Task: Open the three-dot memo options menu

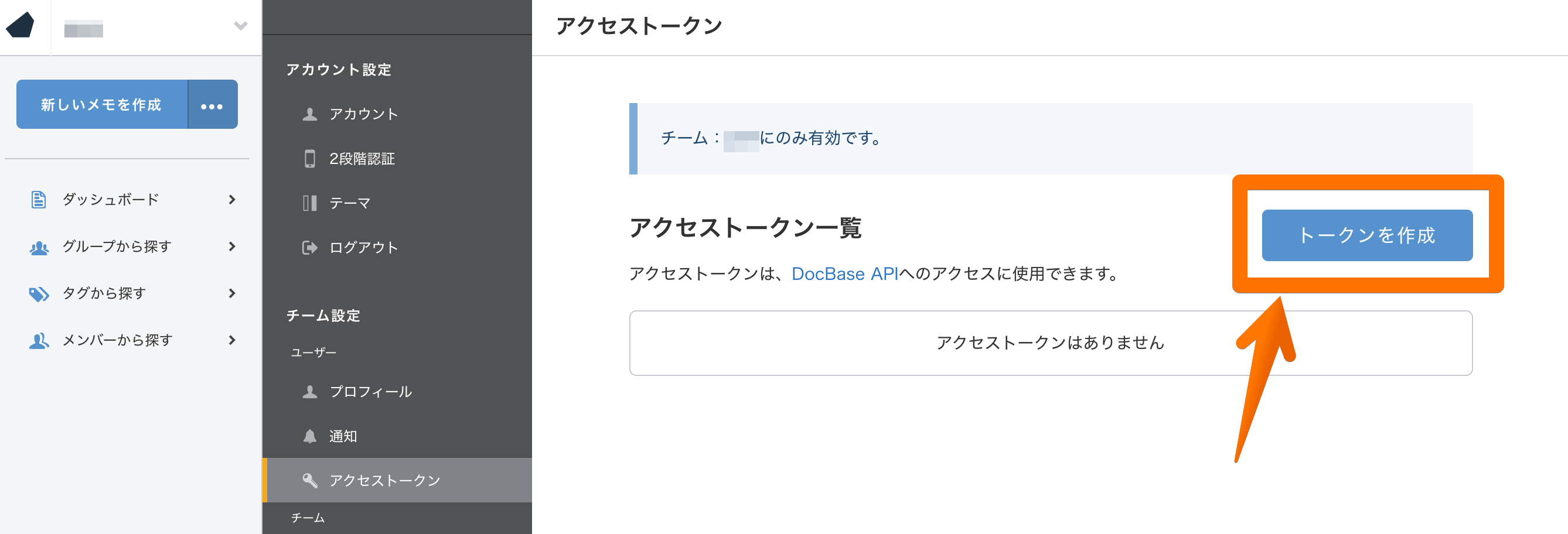Action: coord(212,106)
